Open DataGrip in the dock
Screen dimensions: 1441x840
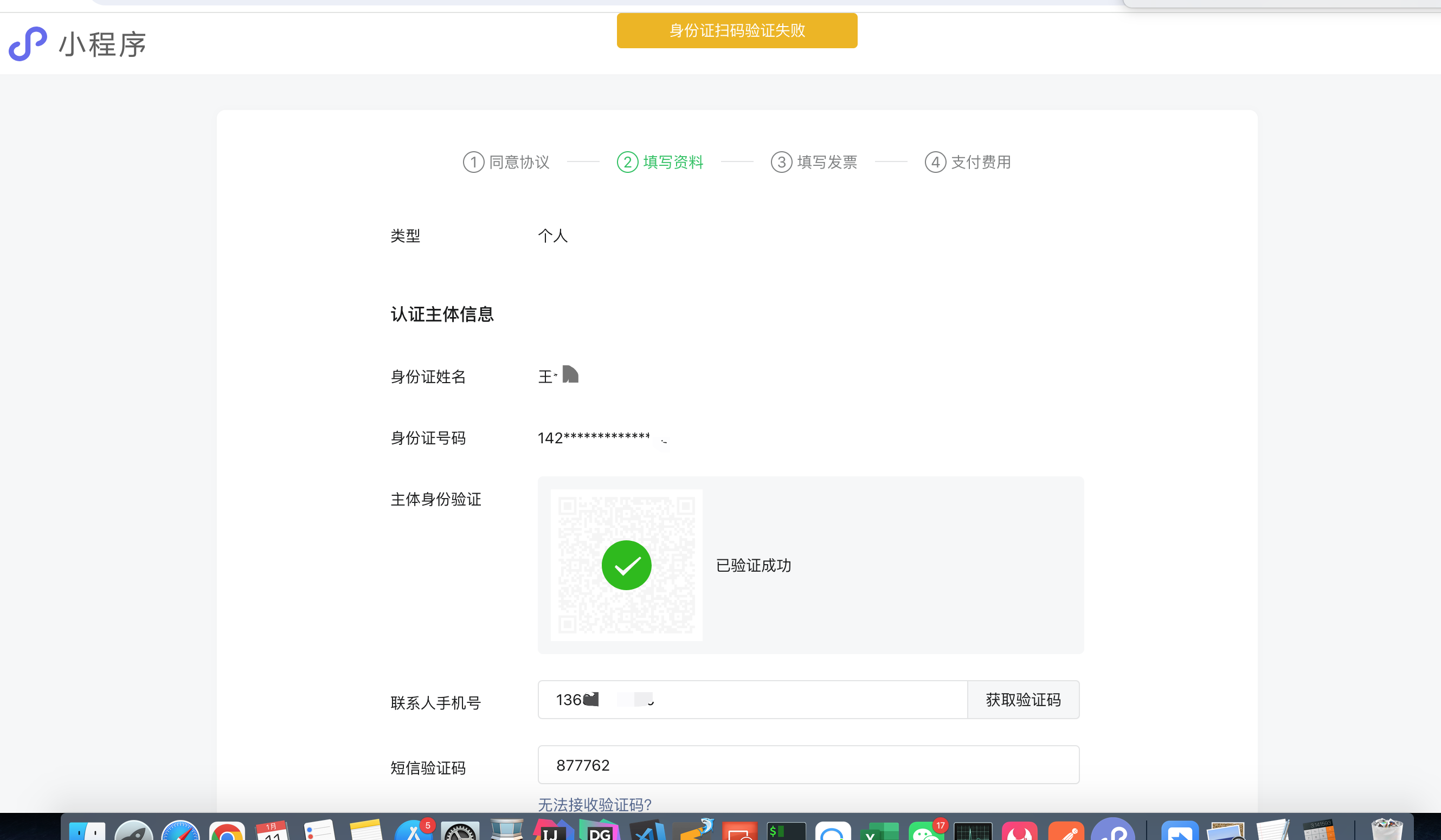coord(599,831)
